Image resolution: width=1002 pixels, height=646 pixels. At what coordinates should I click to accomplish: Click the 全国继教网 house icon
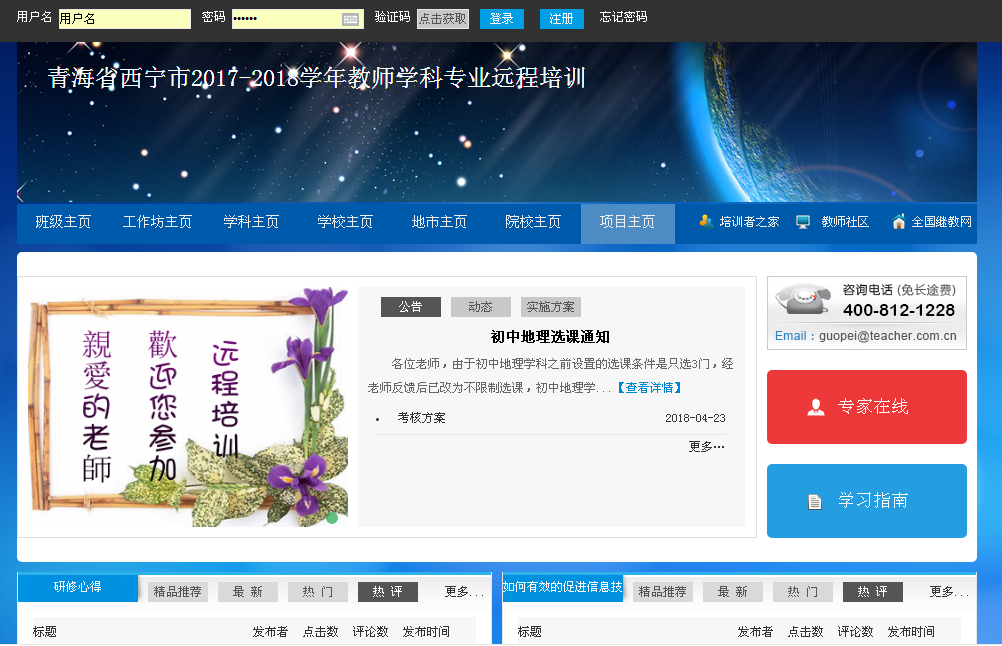(899, 222)
